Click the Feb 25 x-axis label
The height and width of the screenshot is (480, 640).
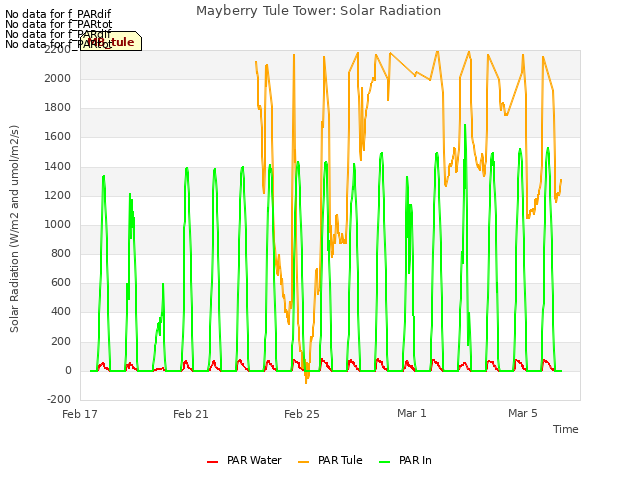click(x=302, y=414)
